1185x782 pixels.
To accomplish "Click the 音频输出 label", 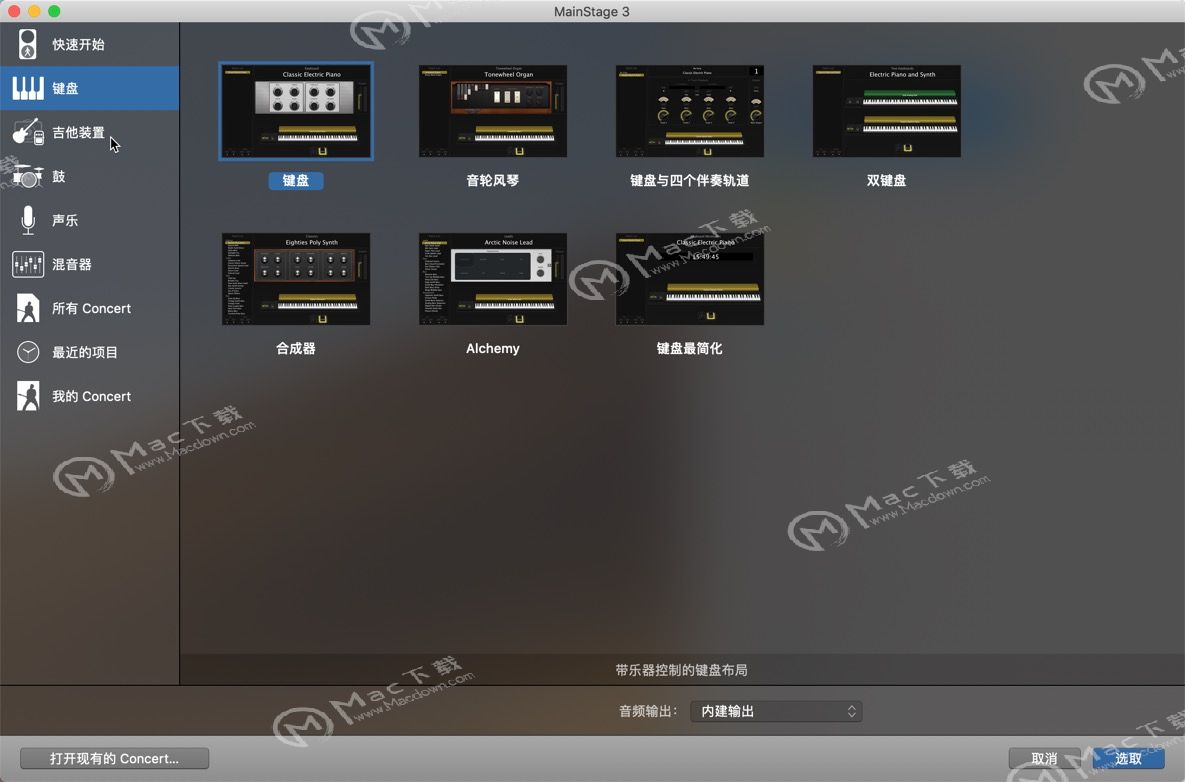I will click(648, 711).
